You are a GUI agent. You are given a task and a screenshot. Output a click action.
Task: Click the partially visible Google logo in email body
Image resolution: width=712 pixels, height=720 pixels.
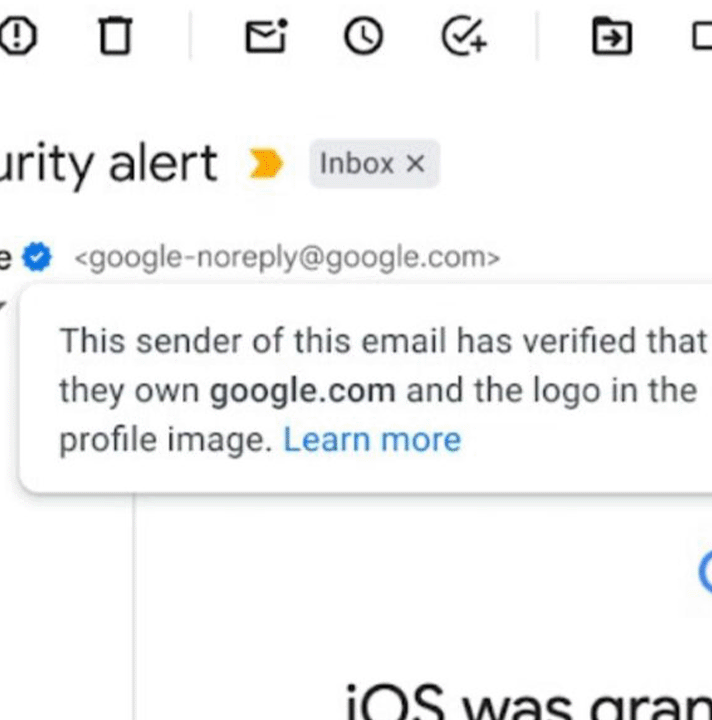tap(706, 572)
